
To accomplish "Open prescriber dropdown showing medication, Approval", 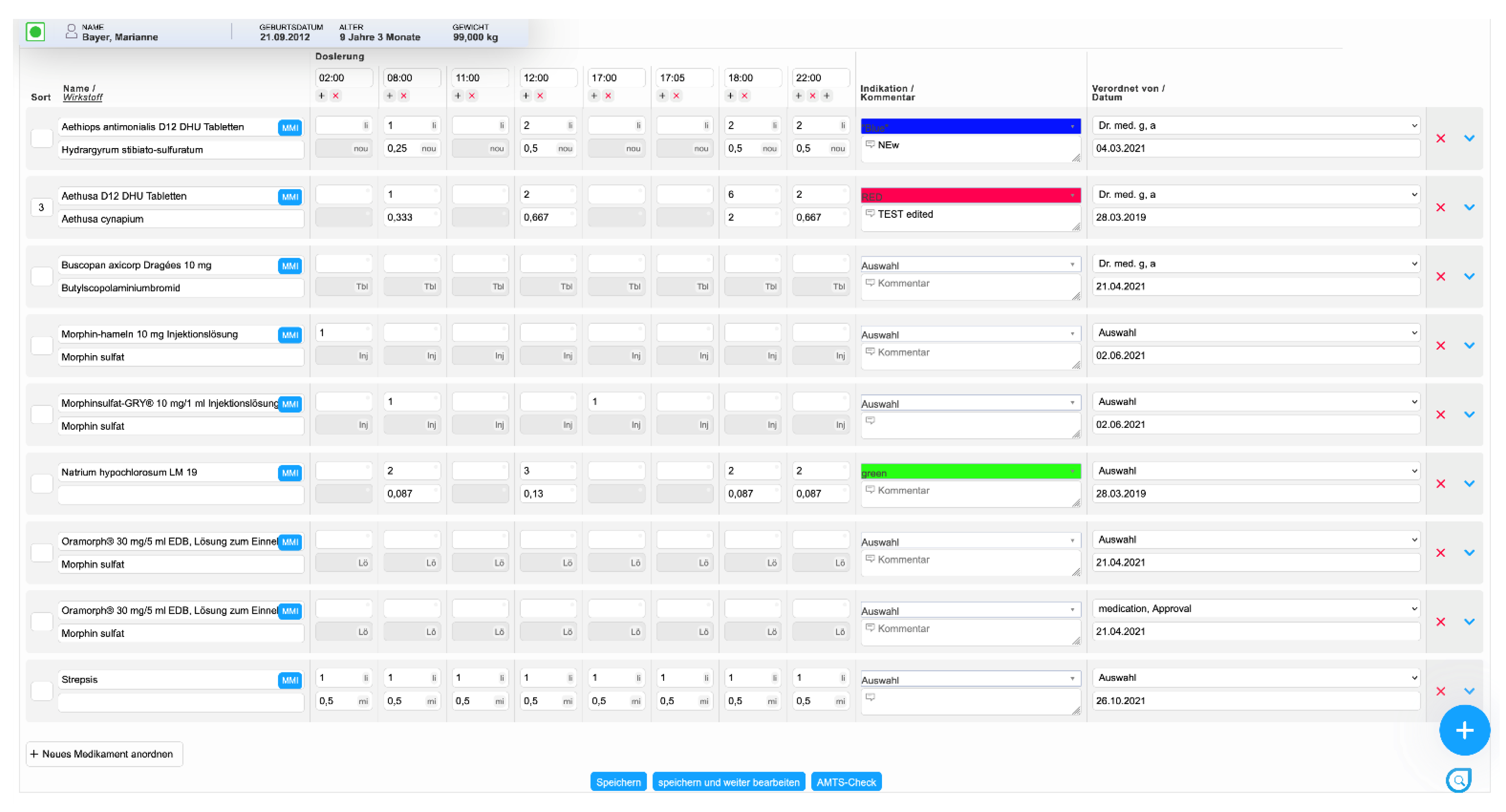I will click(1255, 609).
